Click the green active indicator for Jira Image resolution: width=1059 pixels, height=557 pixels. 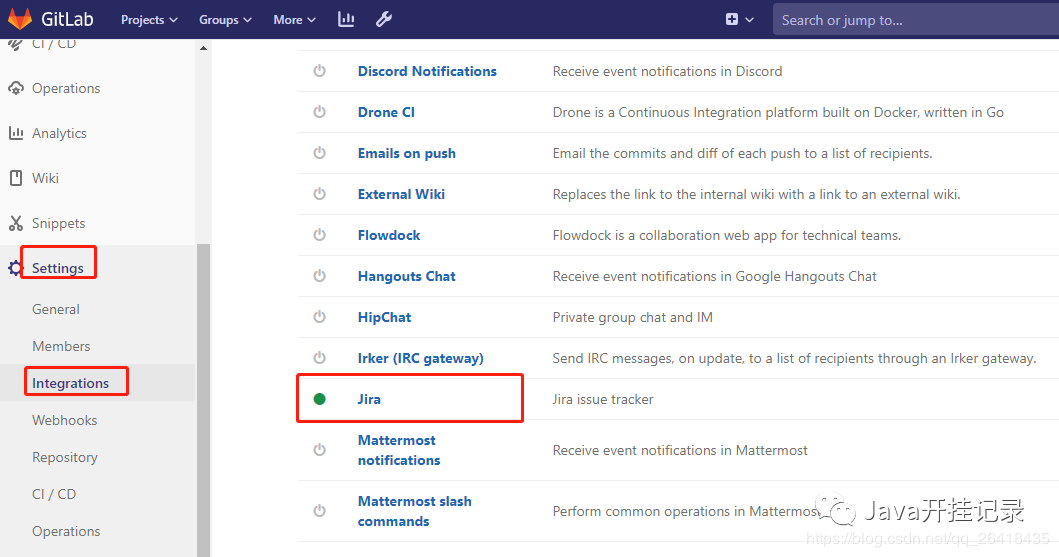[x=319, y=399]
